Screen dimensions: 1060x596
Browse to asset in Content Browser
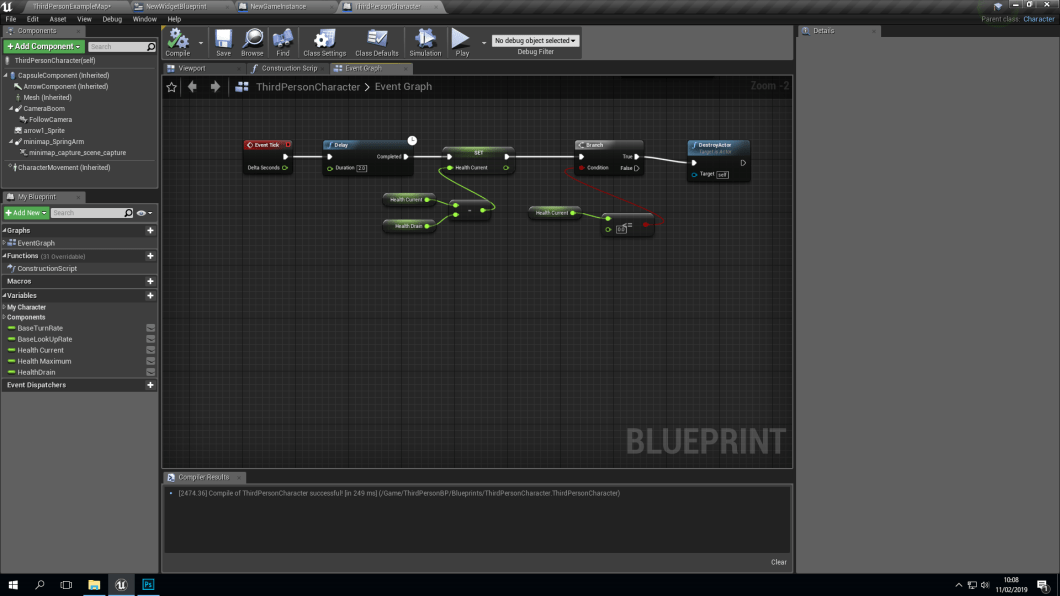coord(252,42)
